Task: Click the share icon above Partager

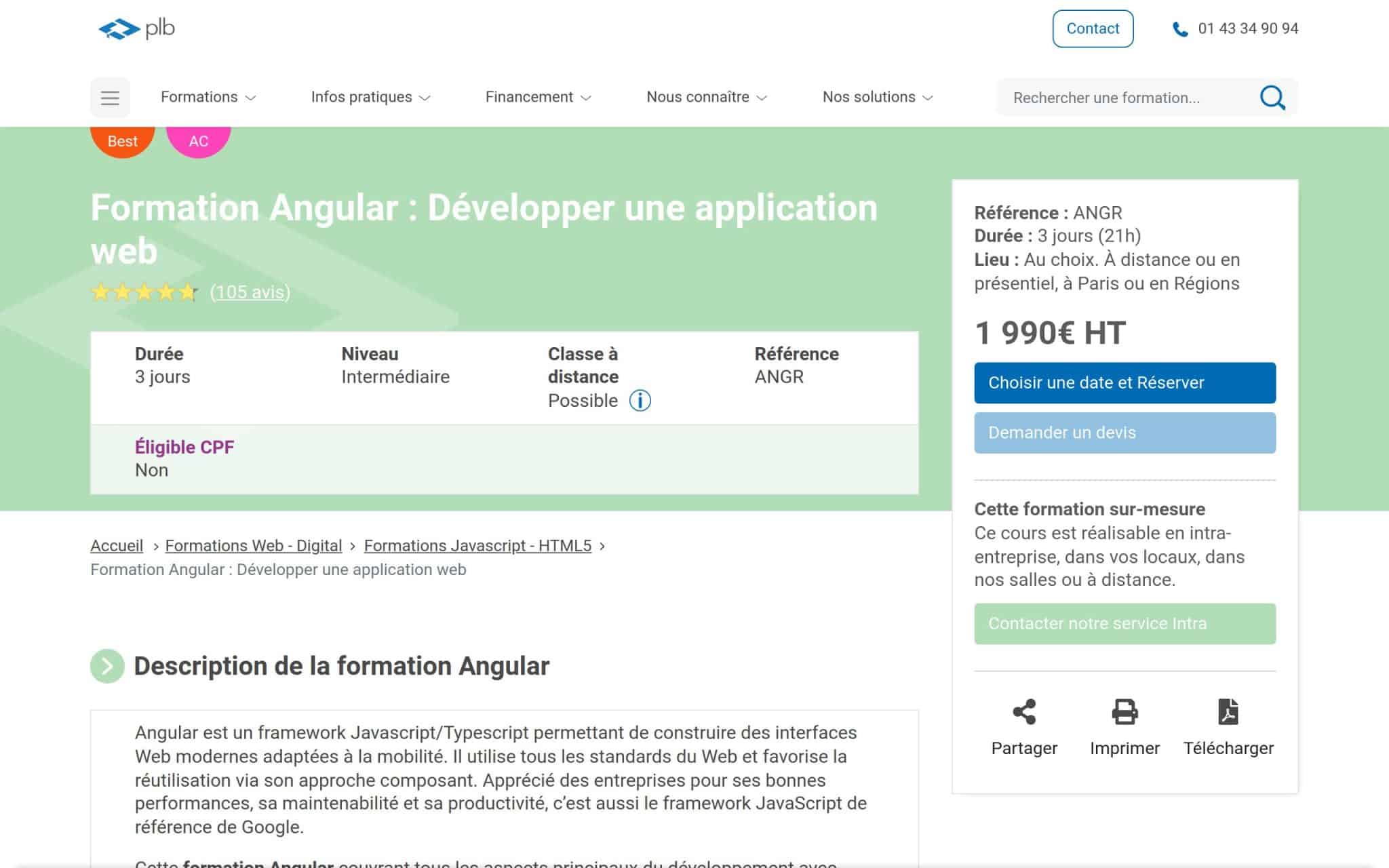Action: 1024,712
